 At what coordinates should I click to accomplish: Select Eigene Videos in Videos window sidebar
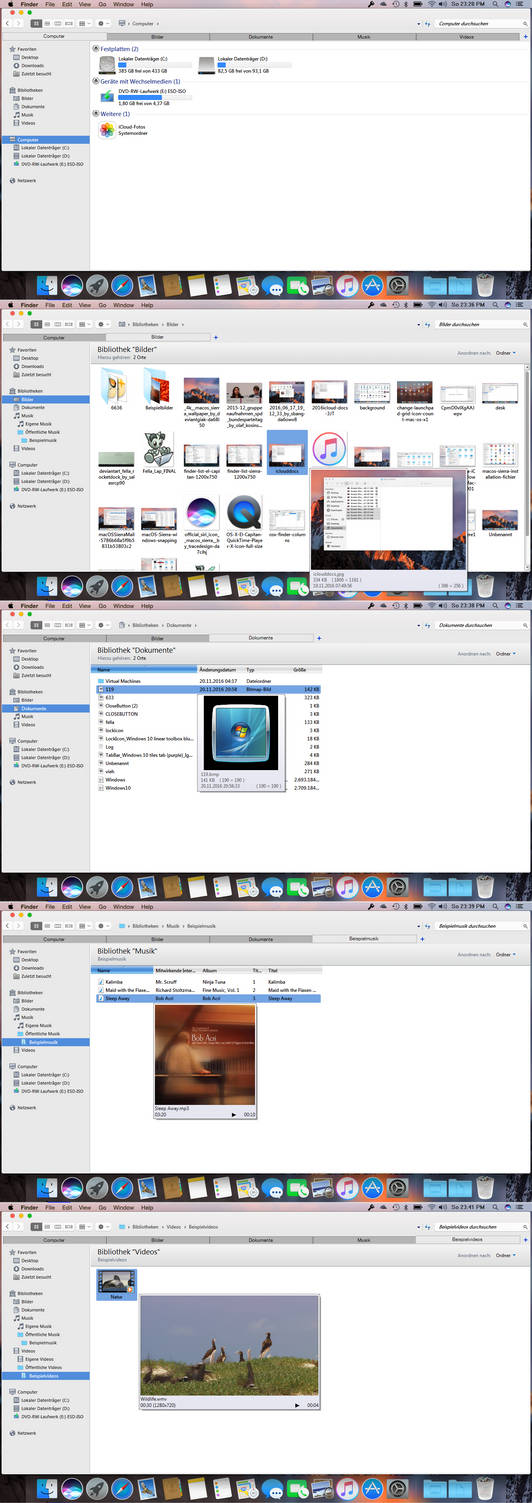point(38,1359)
